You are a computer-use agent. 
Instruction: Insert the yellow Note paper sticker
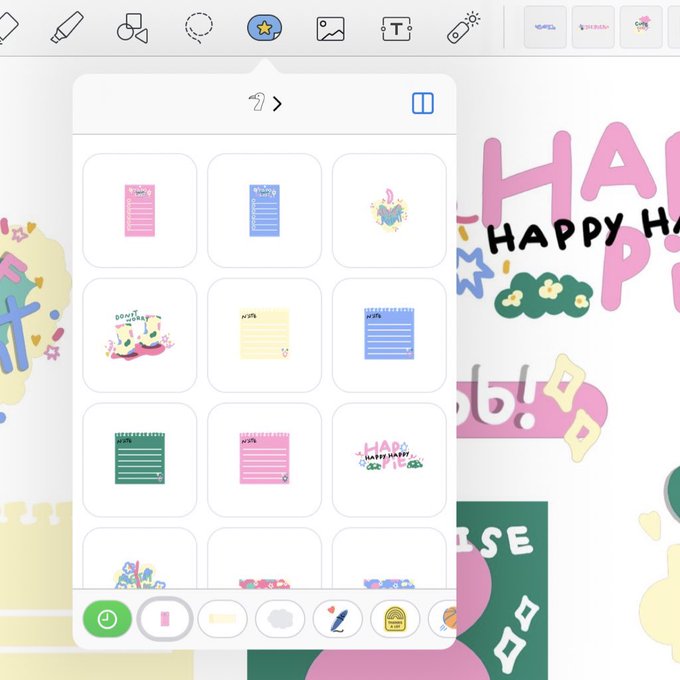tap(265, 335)
